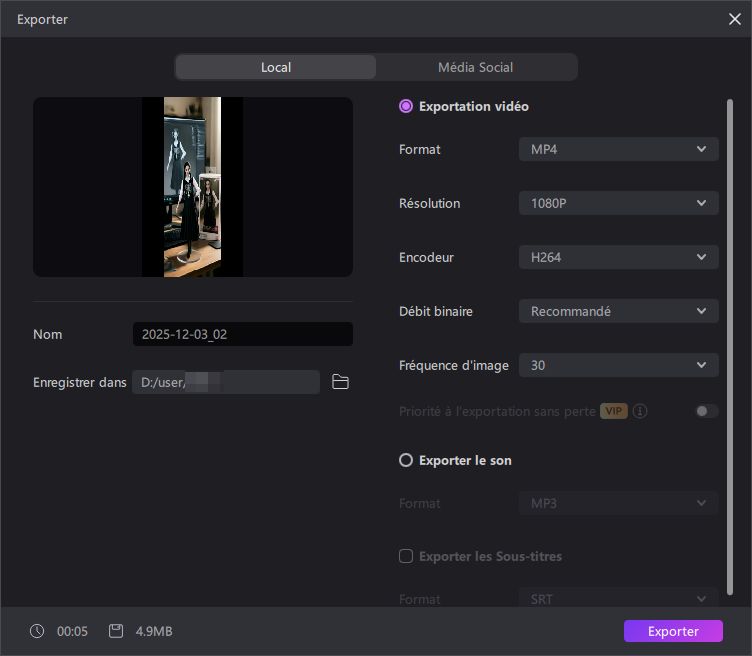This screenshot has width=752, height=656.
Task: Click the Enregistrer dans label
Action: pyautogui.click(x=80, y=382)
